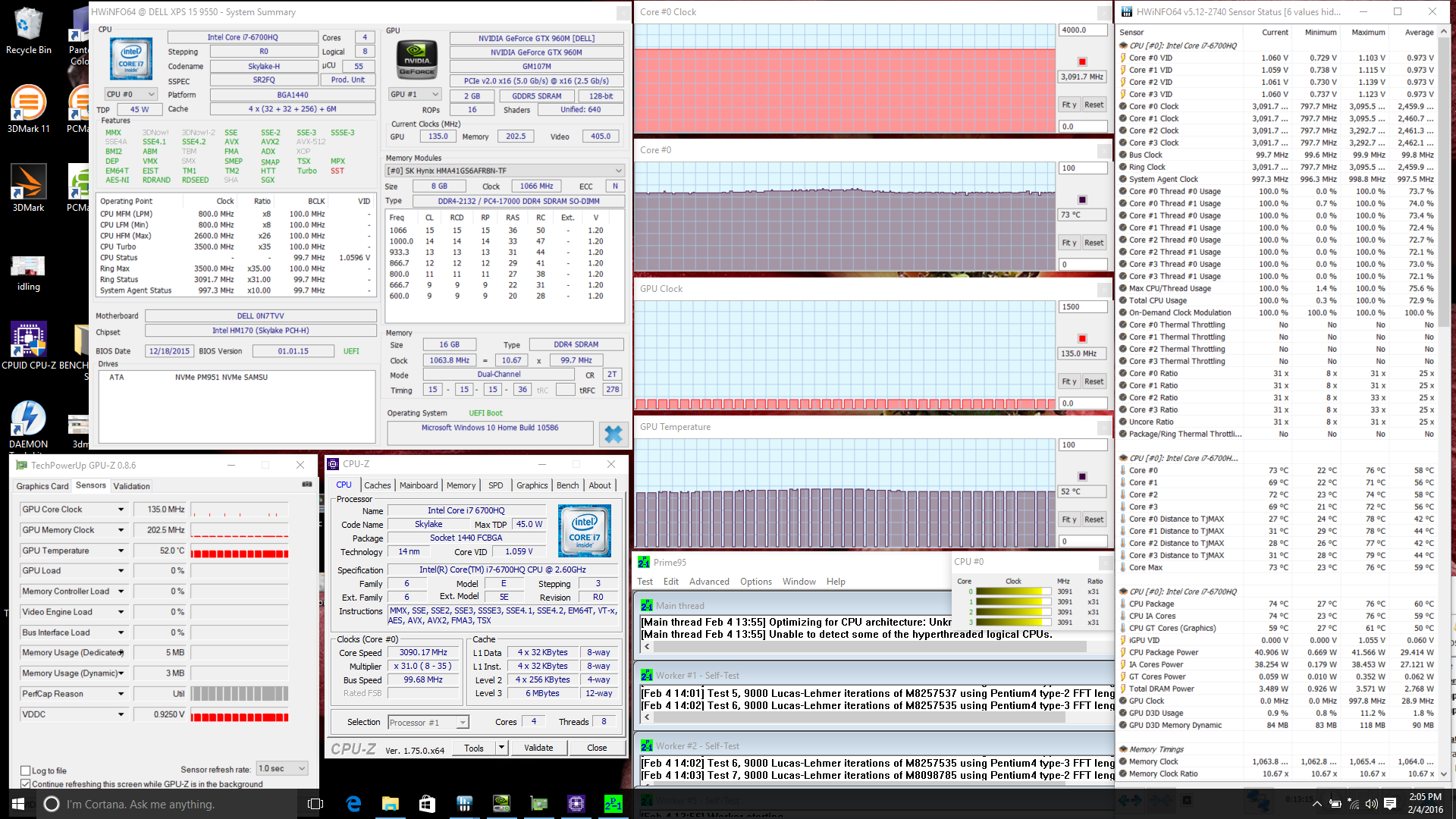The height and width of the screenshot is (819, 1456).
Task: Expand the SK Hynix memory module dropdown
Action: tap(504, 171)
